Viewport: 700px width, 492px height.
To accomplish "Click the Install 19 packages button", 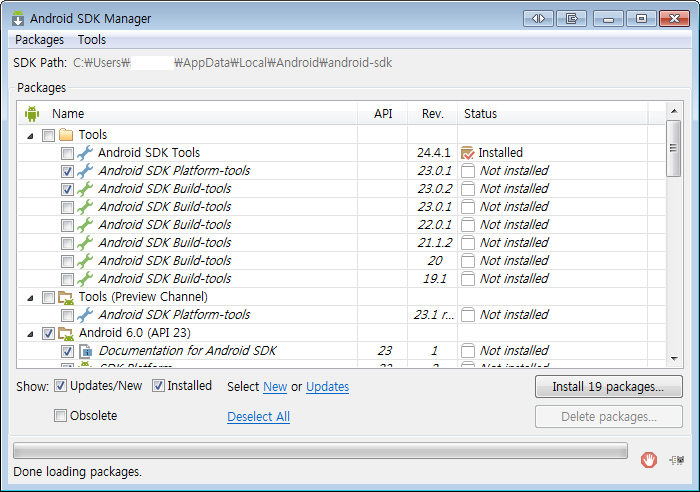I will tap(608, 387).
